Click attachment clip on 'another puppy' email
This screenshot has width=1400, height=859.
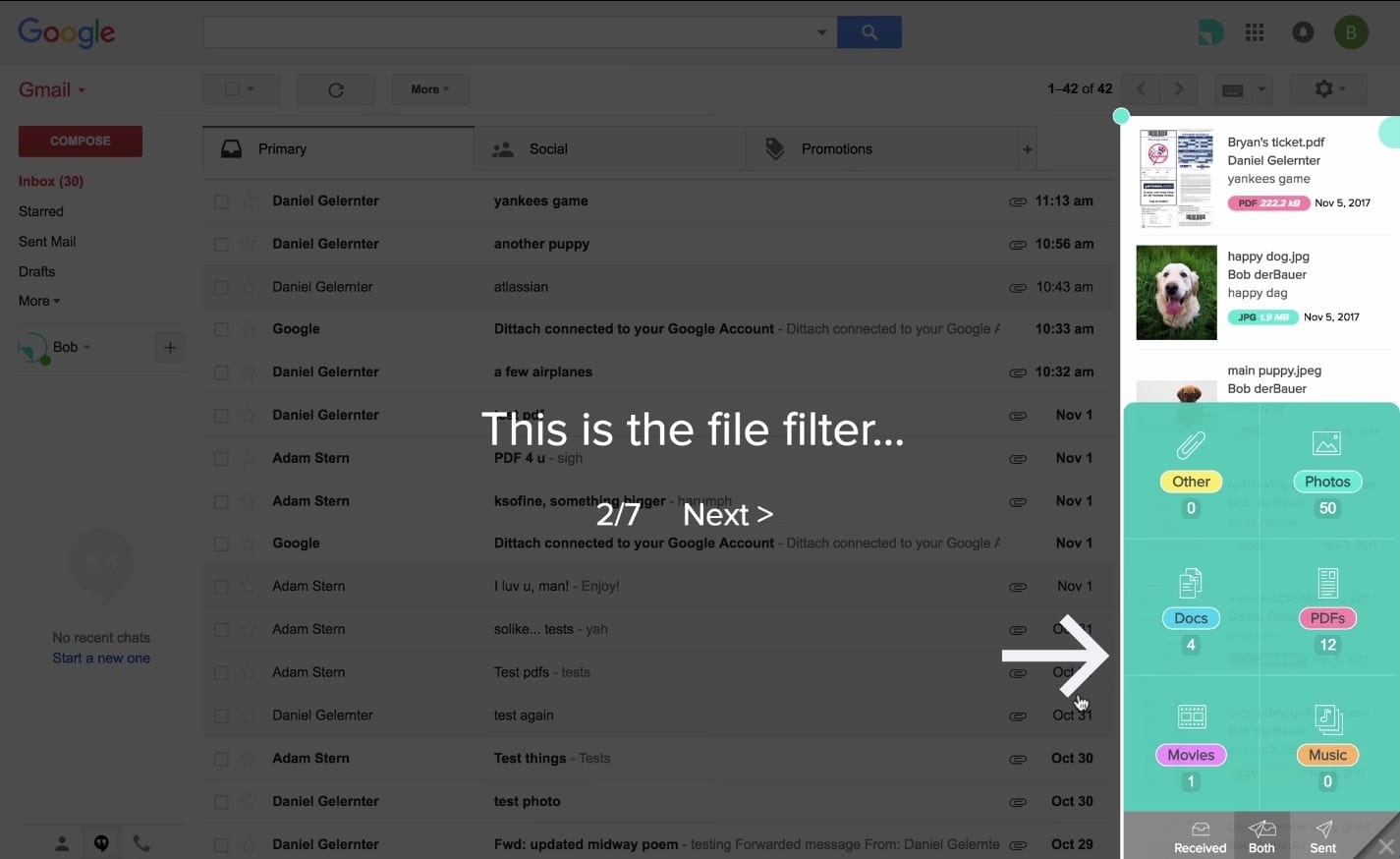click(x=1018, y=244)
